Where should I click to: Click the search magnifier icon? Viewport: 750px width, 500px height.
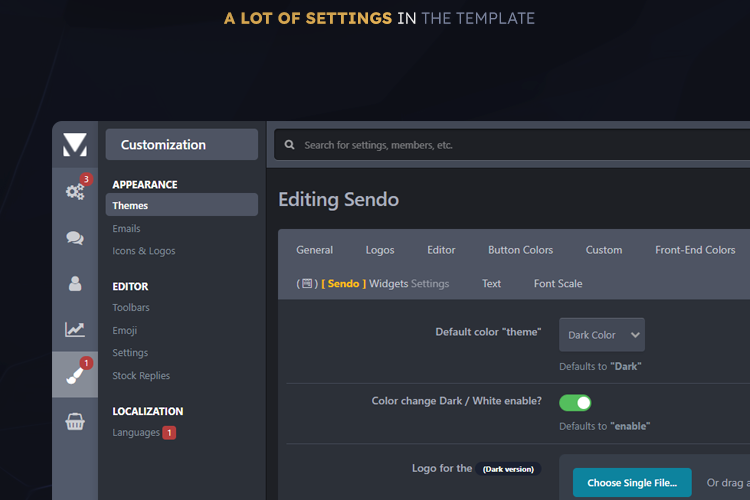pos(290,145)
